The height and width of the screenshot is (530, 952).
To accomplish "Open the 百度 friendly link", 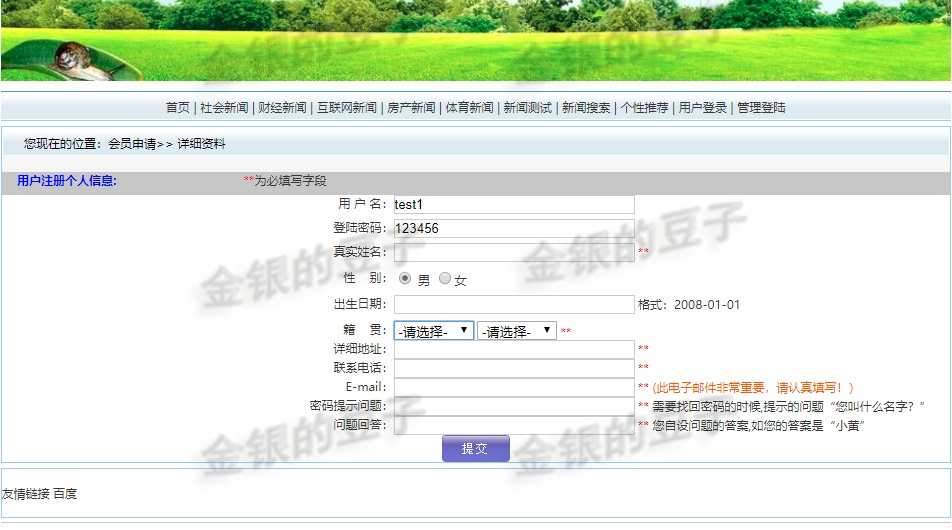I will point(65,494).
